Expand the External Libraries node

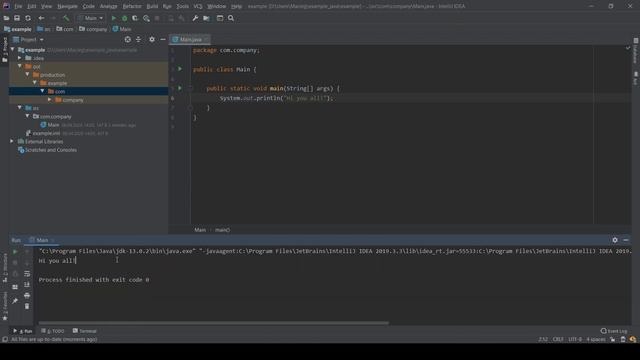[x=12, y=141]
